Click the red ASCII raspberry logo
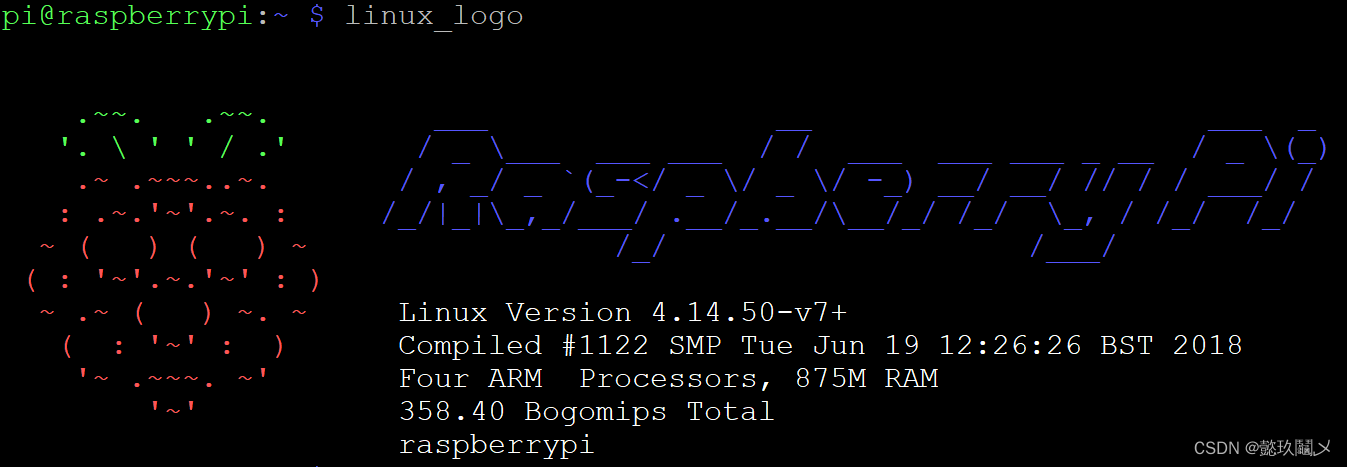This screenshot has height=467, width=1347. 172,296
